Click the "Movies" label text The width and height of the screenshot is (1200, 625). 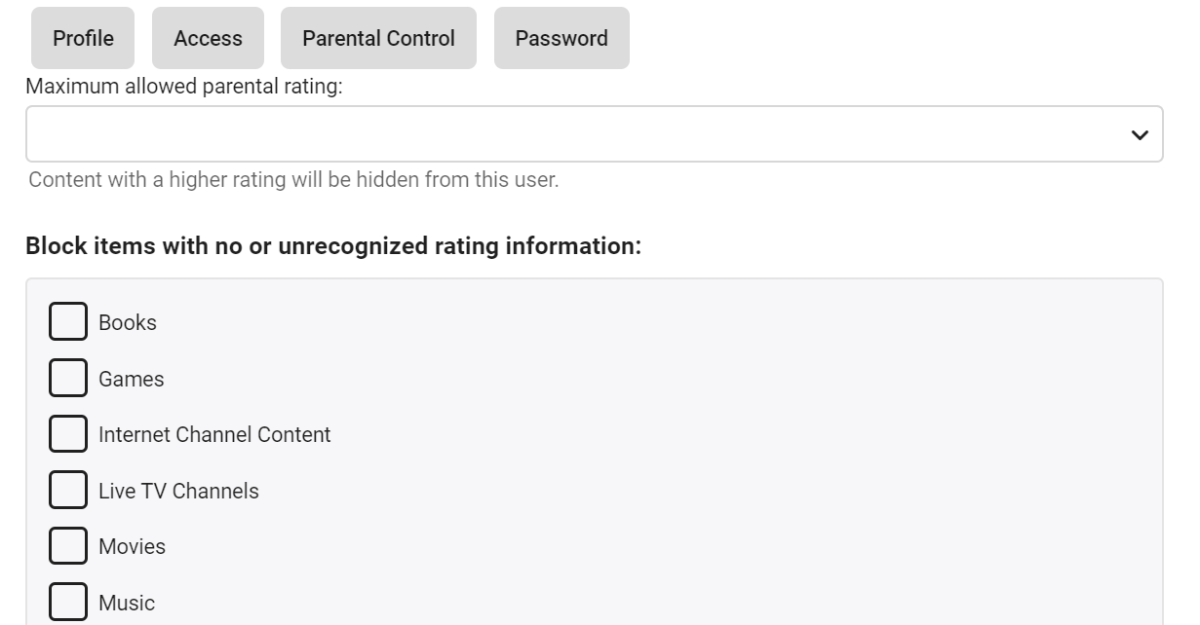coord(132,547)
